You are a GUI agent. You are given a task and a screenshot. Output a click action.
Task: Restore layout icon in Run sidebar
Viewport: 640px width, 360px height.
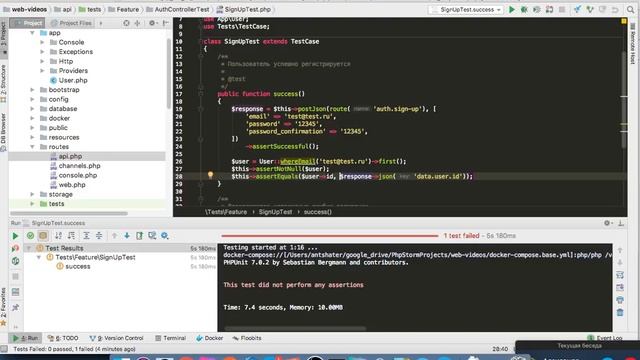point(15,292)
